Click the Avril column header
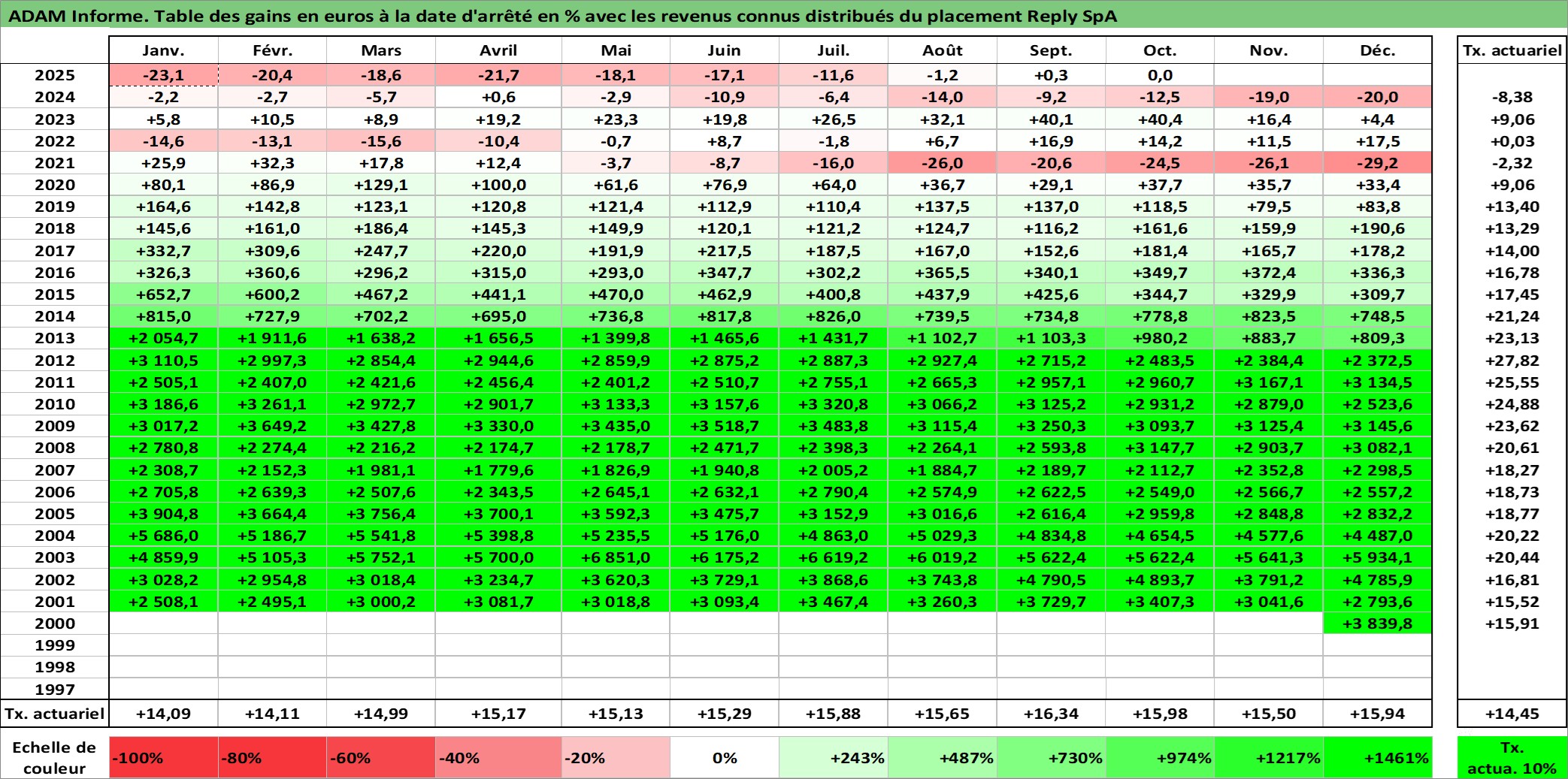The width and height of the screenshot is (1568, 779). coord(498,50)
